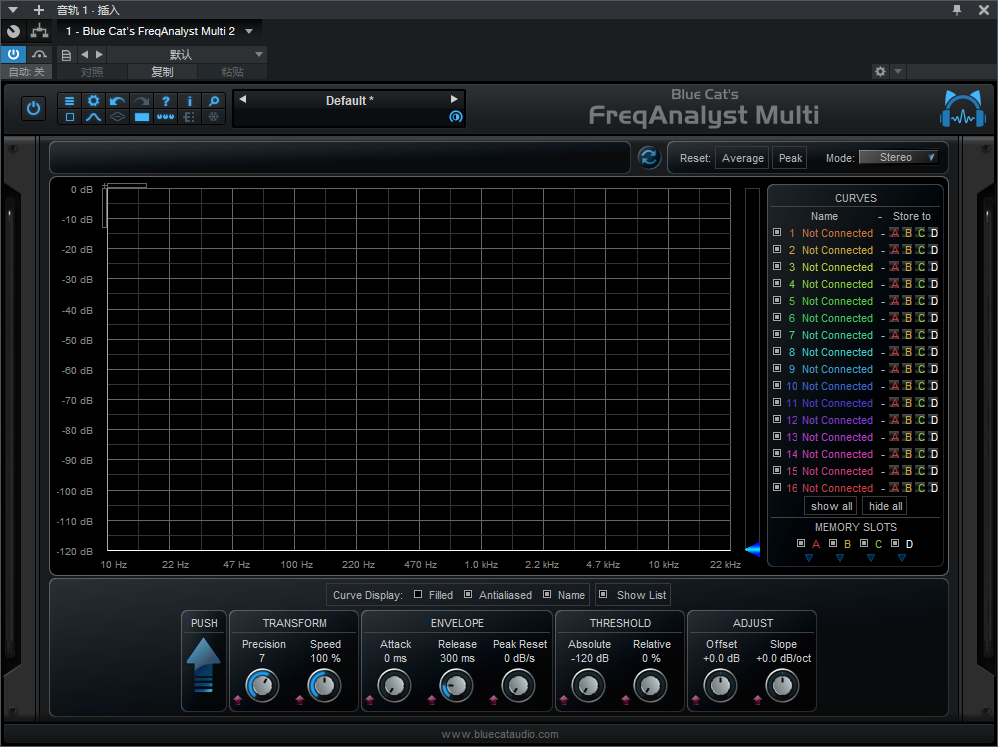The image size is (998, 747).
Task: Toggle the curve shape toolbar icon
Action: 94,117
